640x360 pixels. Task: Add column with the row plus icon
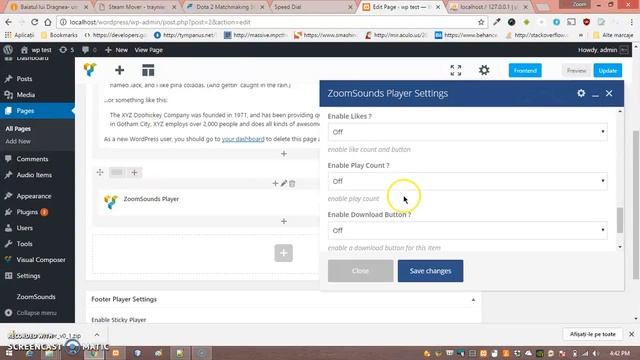point(134,172)
